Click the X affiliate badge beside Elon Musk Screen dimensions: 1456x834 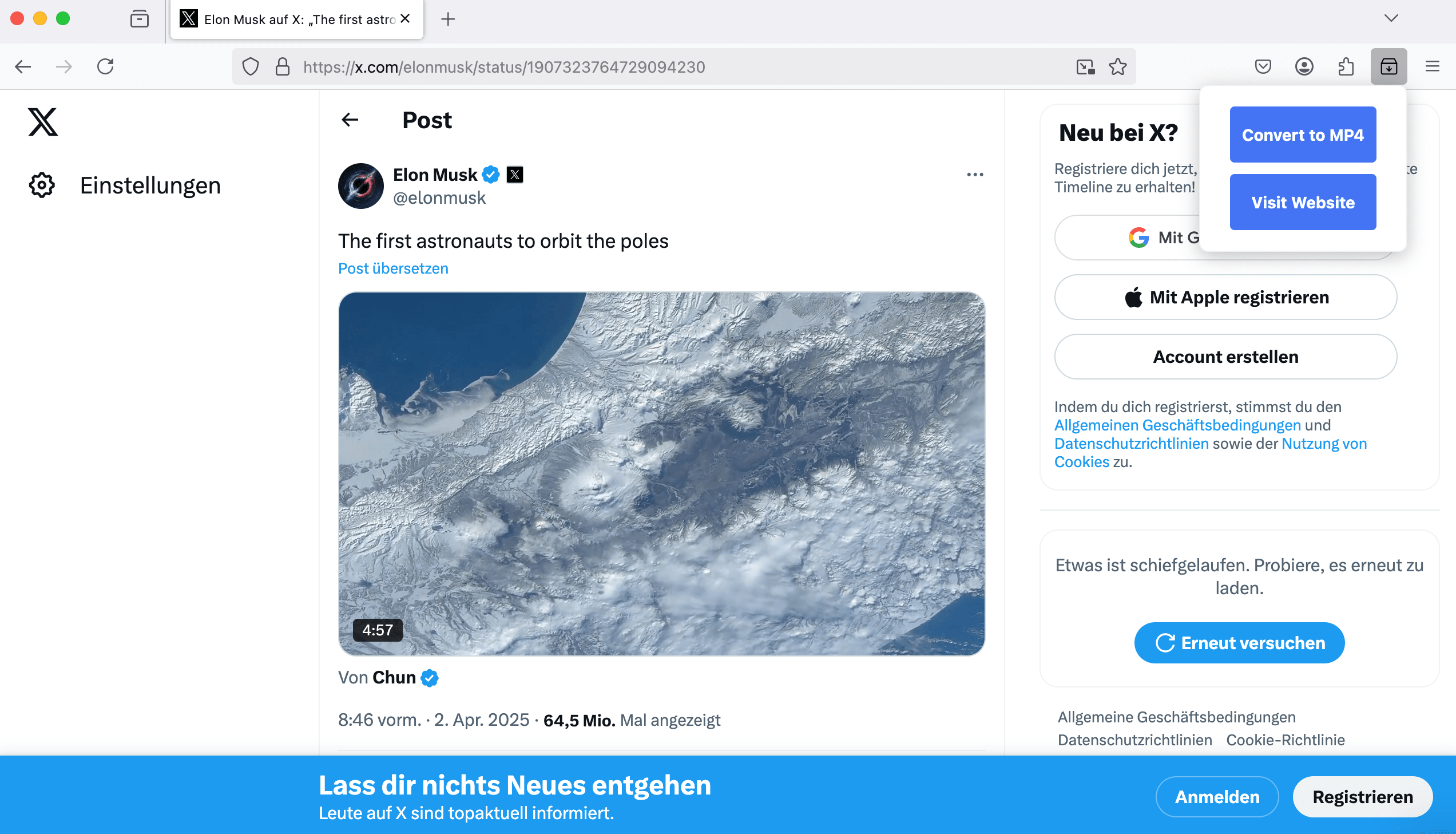click(515, 175)
